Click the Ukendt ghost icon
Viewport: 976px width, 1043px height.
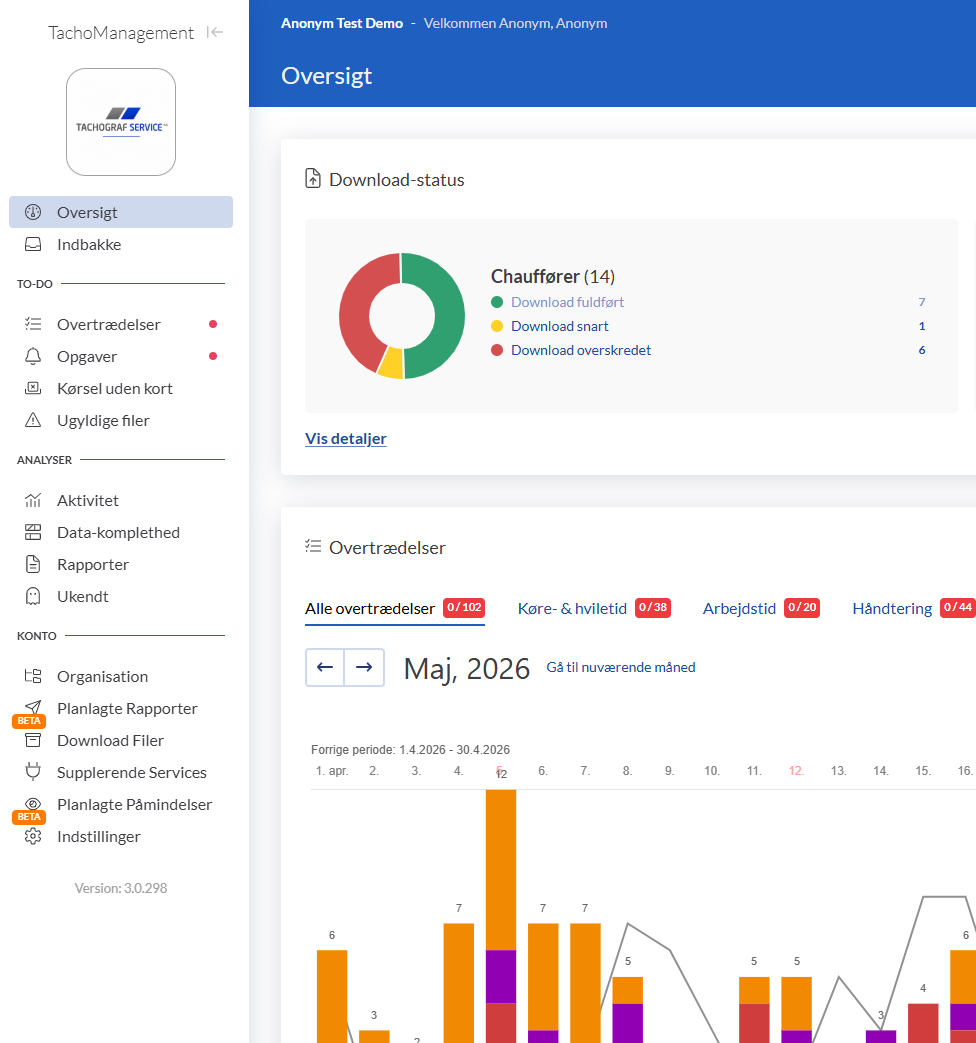33,596
